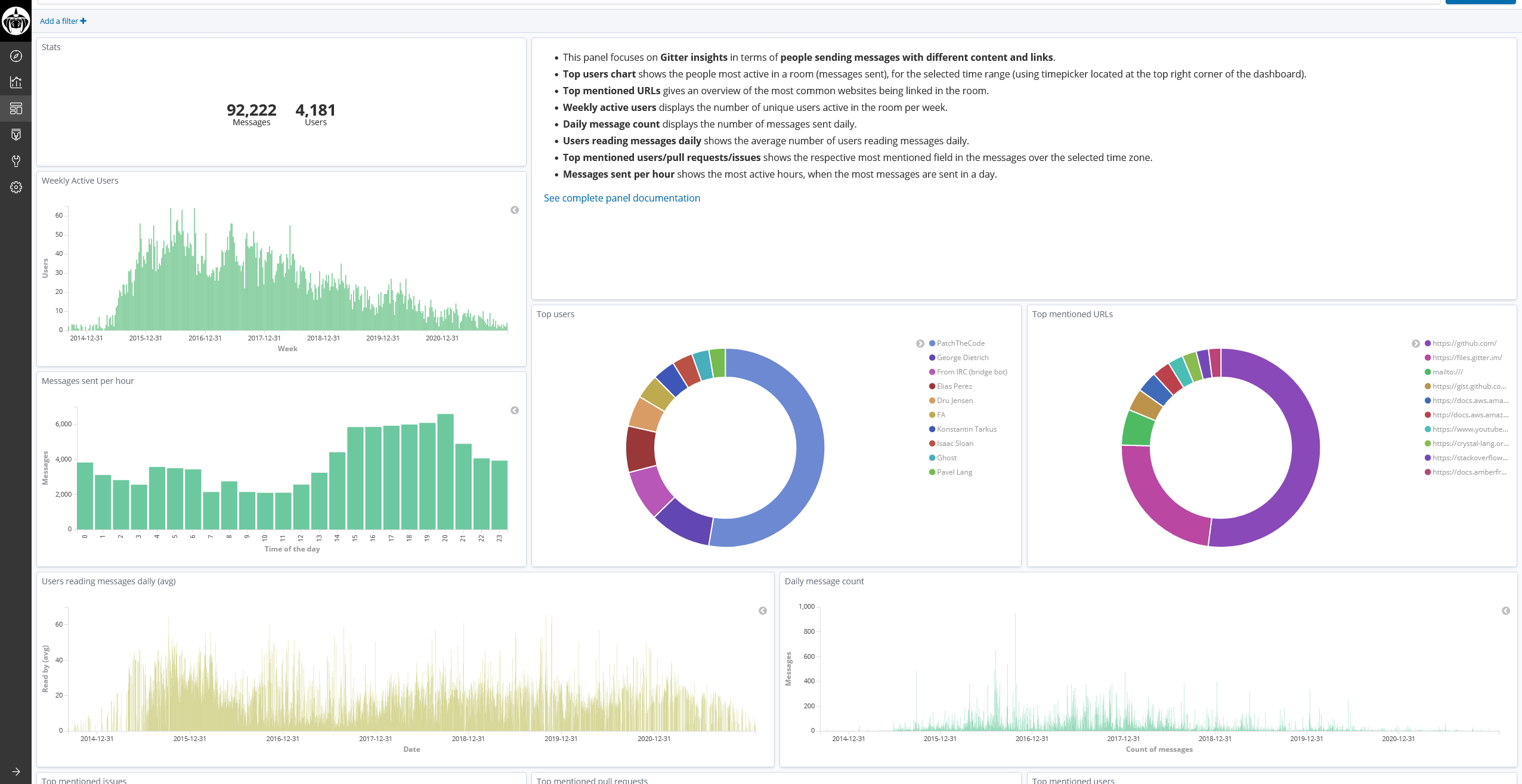This screenshot has width=1522, height=784.
Task: Collapse the Weekly Active Users legend chevron
Action: pos(515,210)
